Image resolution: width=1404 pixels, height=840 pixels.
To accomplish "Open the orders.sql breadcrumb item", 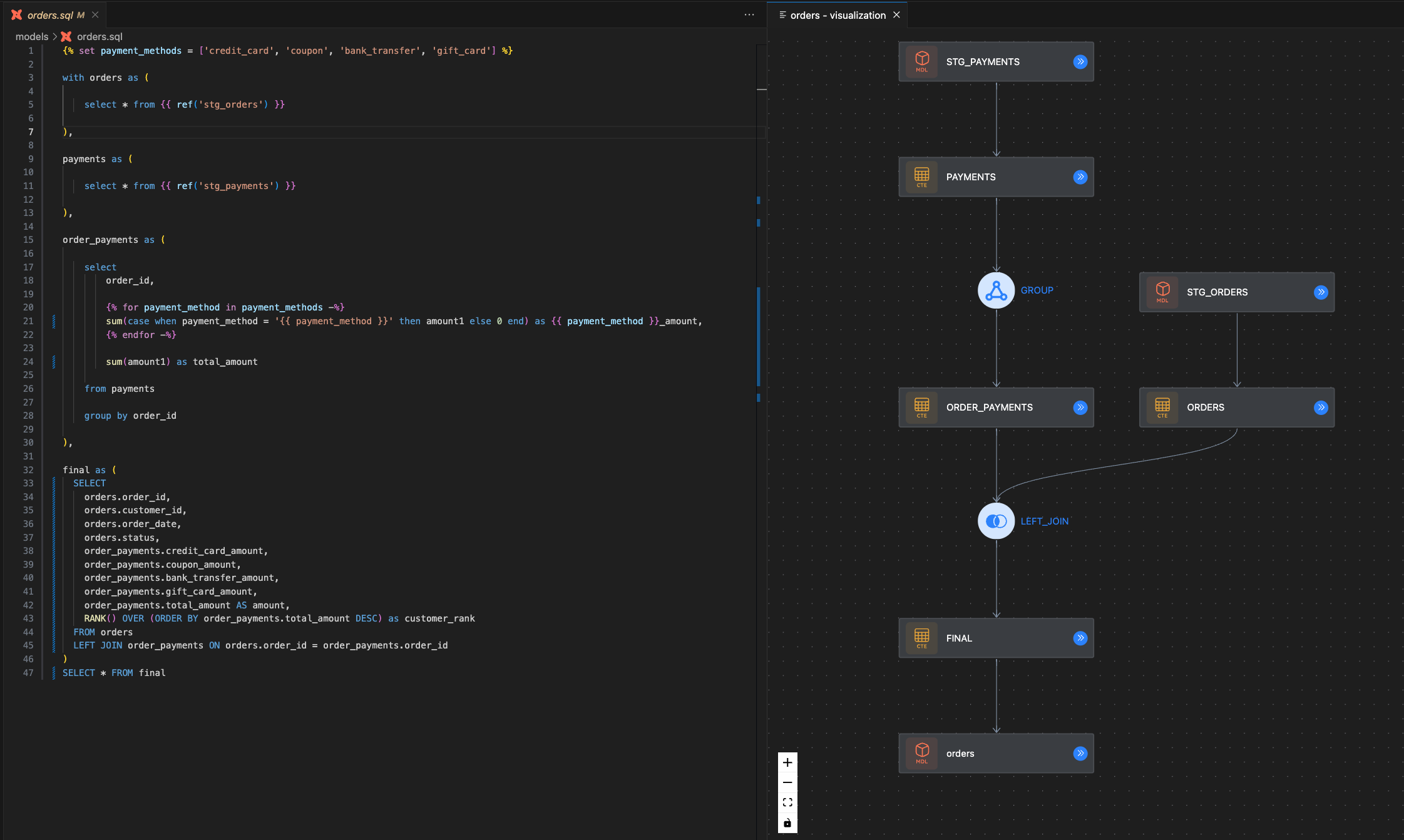I will 100,36.
